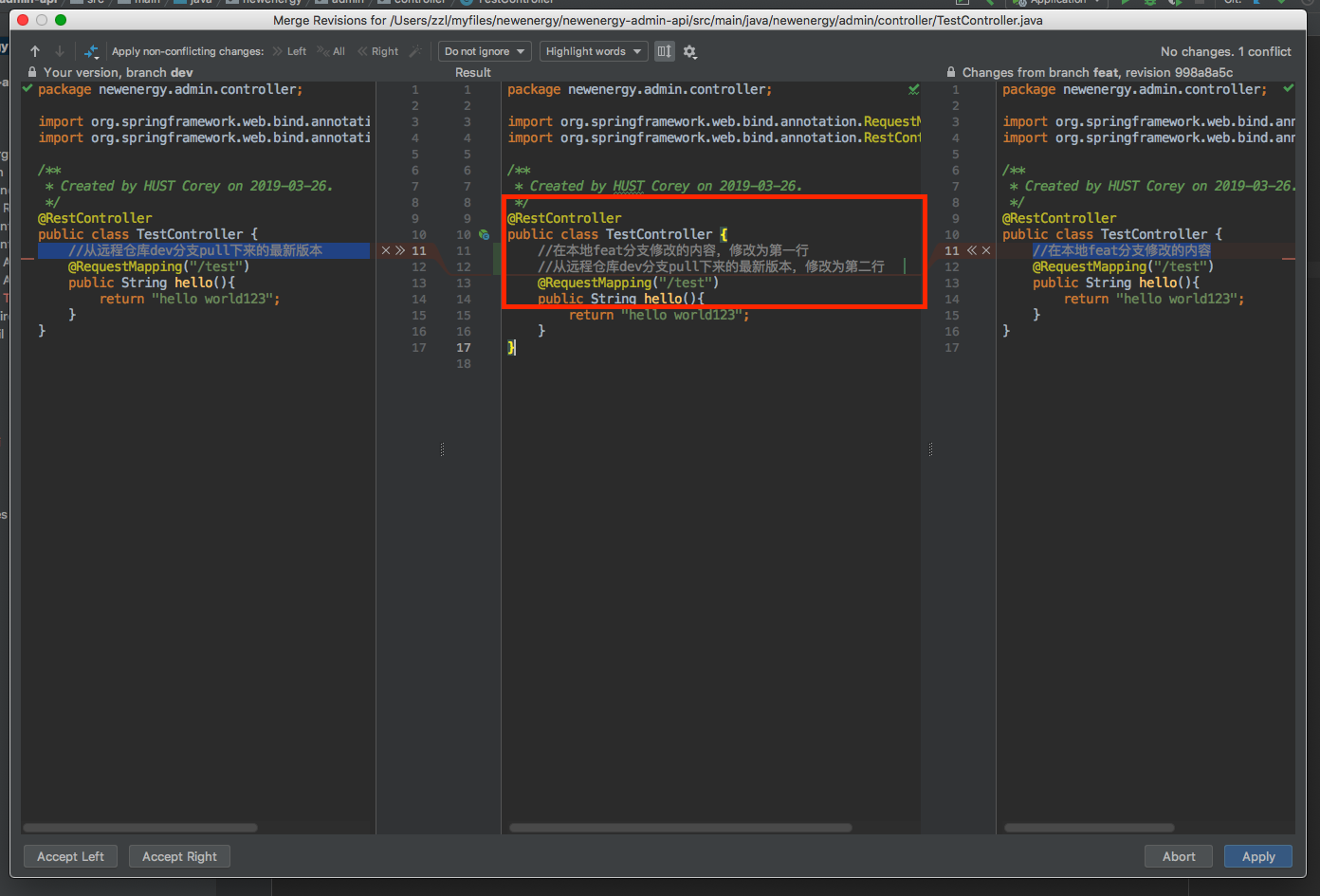Click green checkmark inspection icon in Result pane
Viewport: 1320px width, 896px height.
point(913,89)
